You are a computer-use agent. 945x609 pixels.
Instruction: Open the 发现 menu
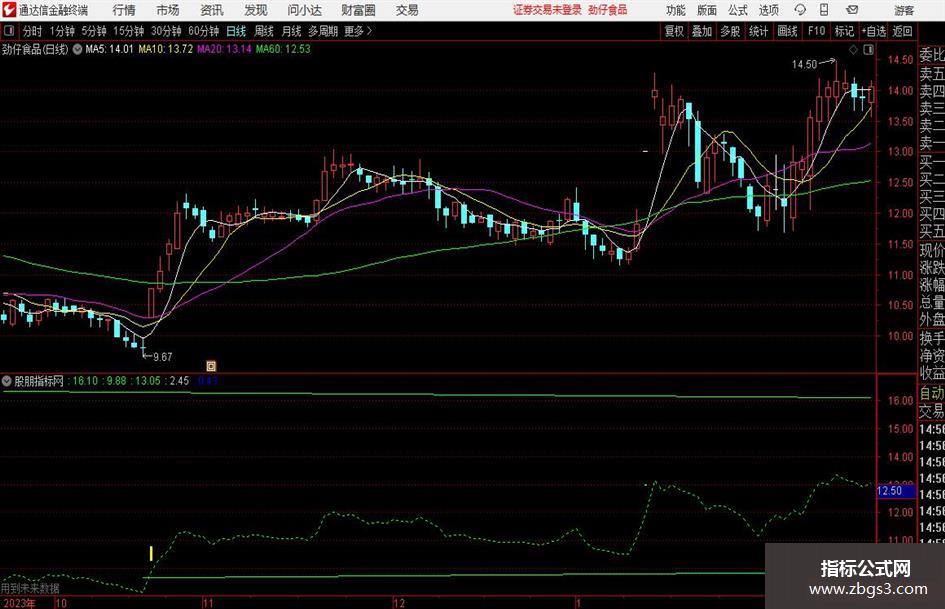tap(256, 10)
